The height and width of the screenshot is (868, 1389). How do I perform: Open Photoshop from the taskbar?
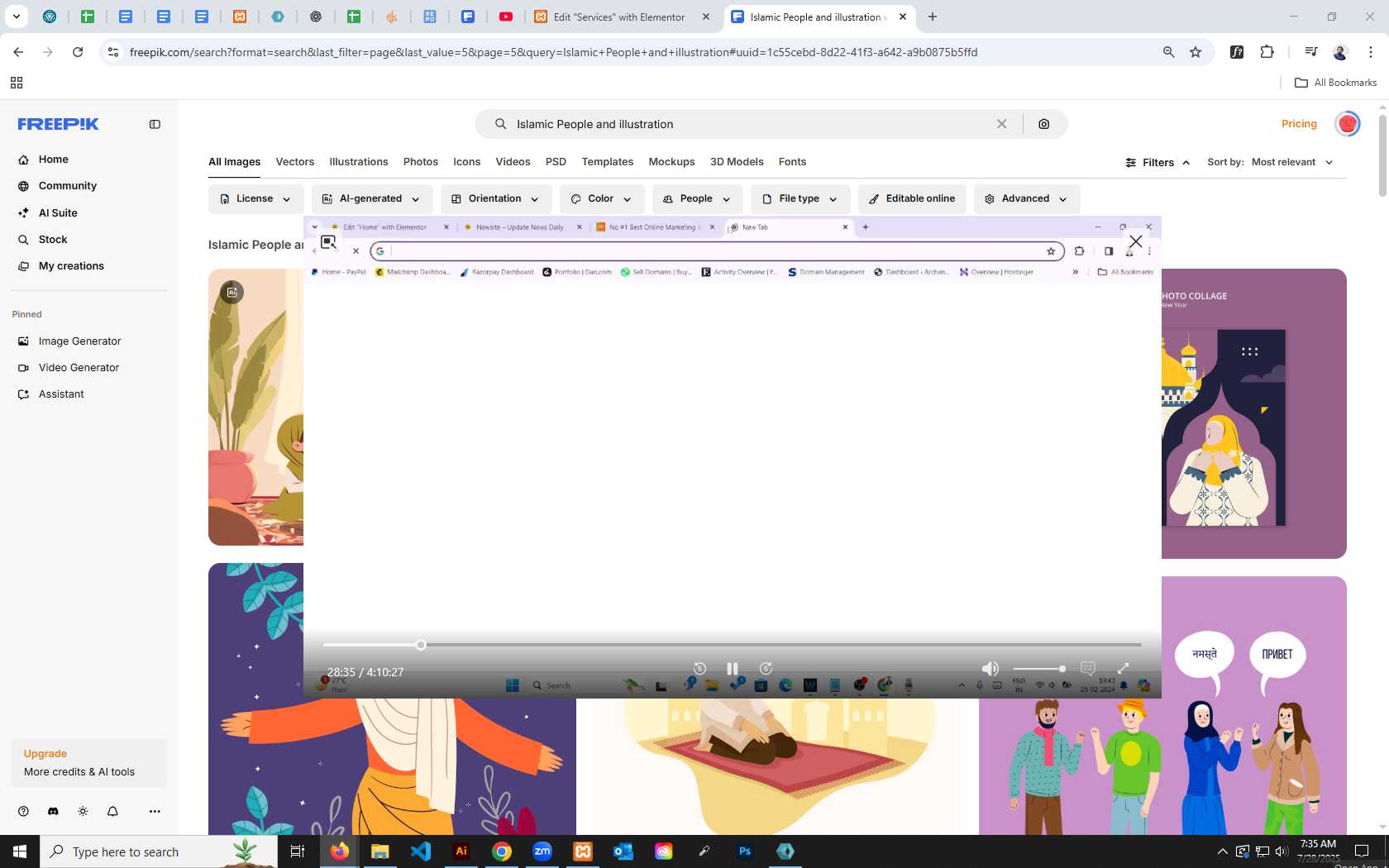coord(745,851)
